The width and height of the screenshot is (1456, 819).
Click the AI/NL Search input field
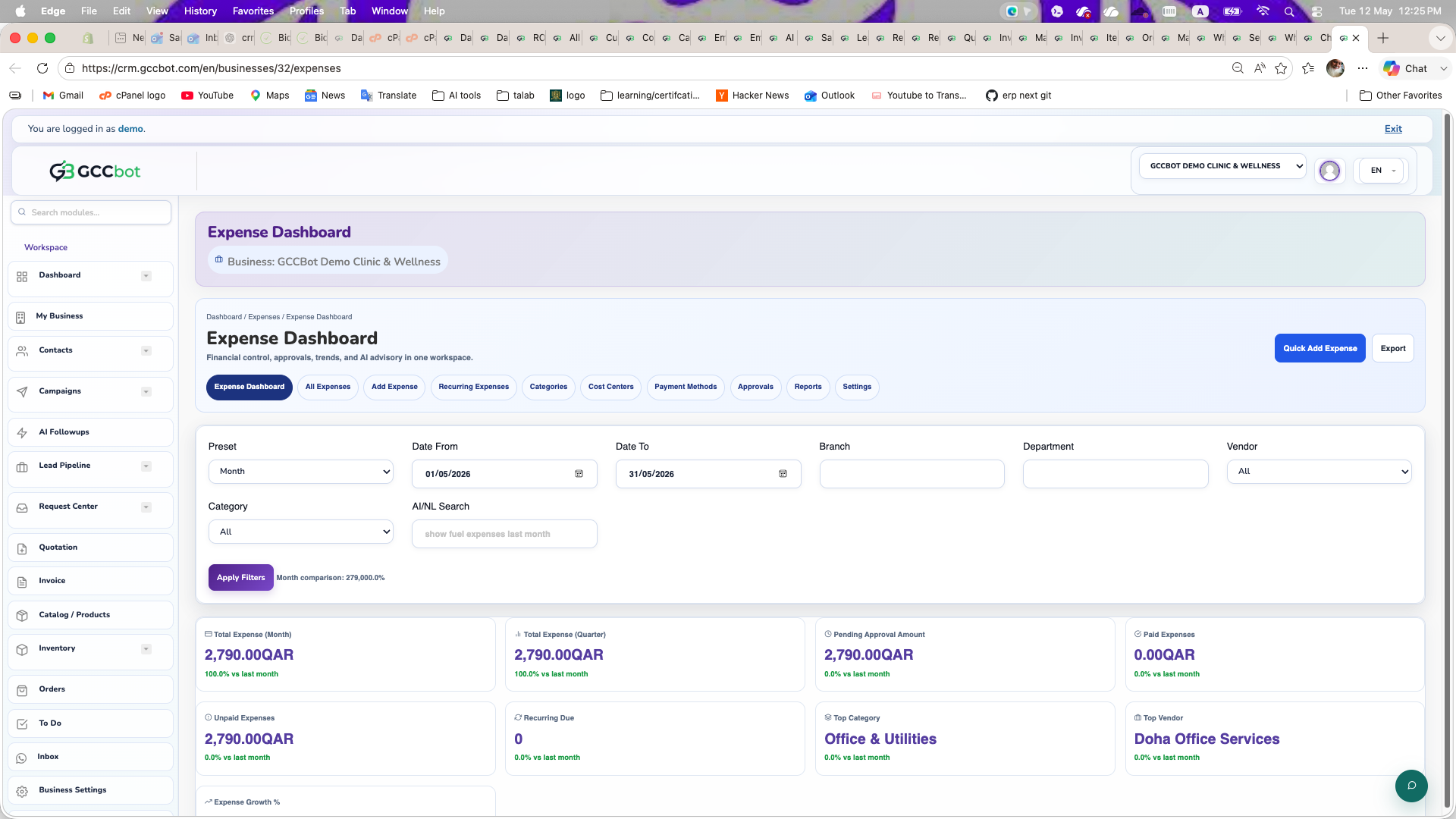[x=504, y=534]
